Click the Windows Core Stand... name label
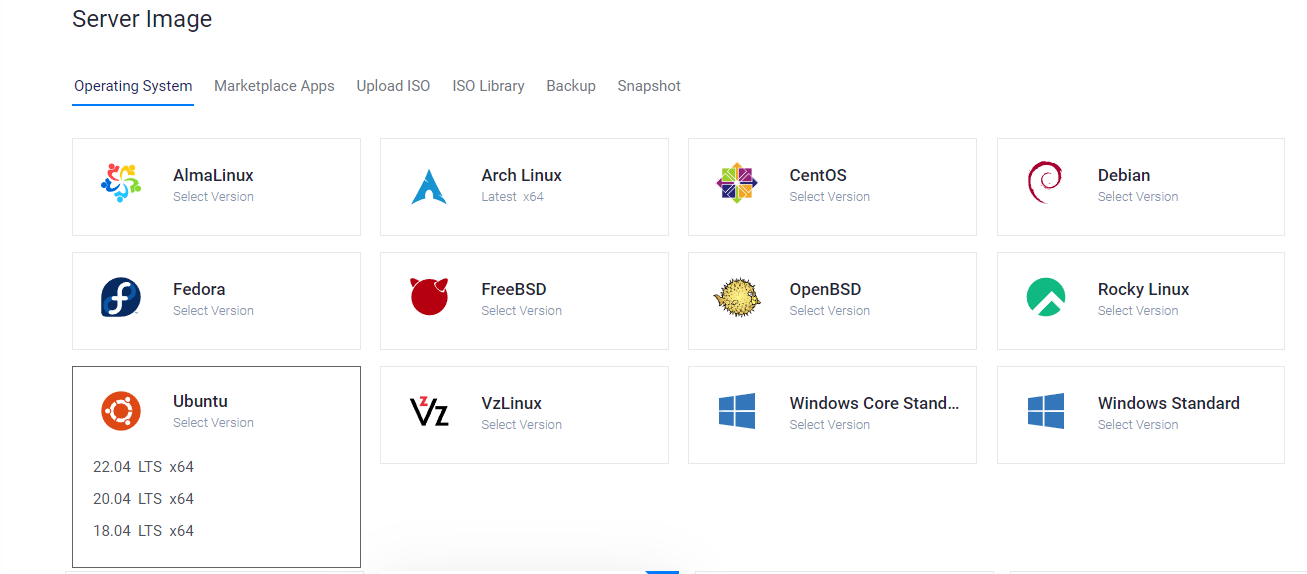 [x=874, y=403]
